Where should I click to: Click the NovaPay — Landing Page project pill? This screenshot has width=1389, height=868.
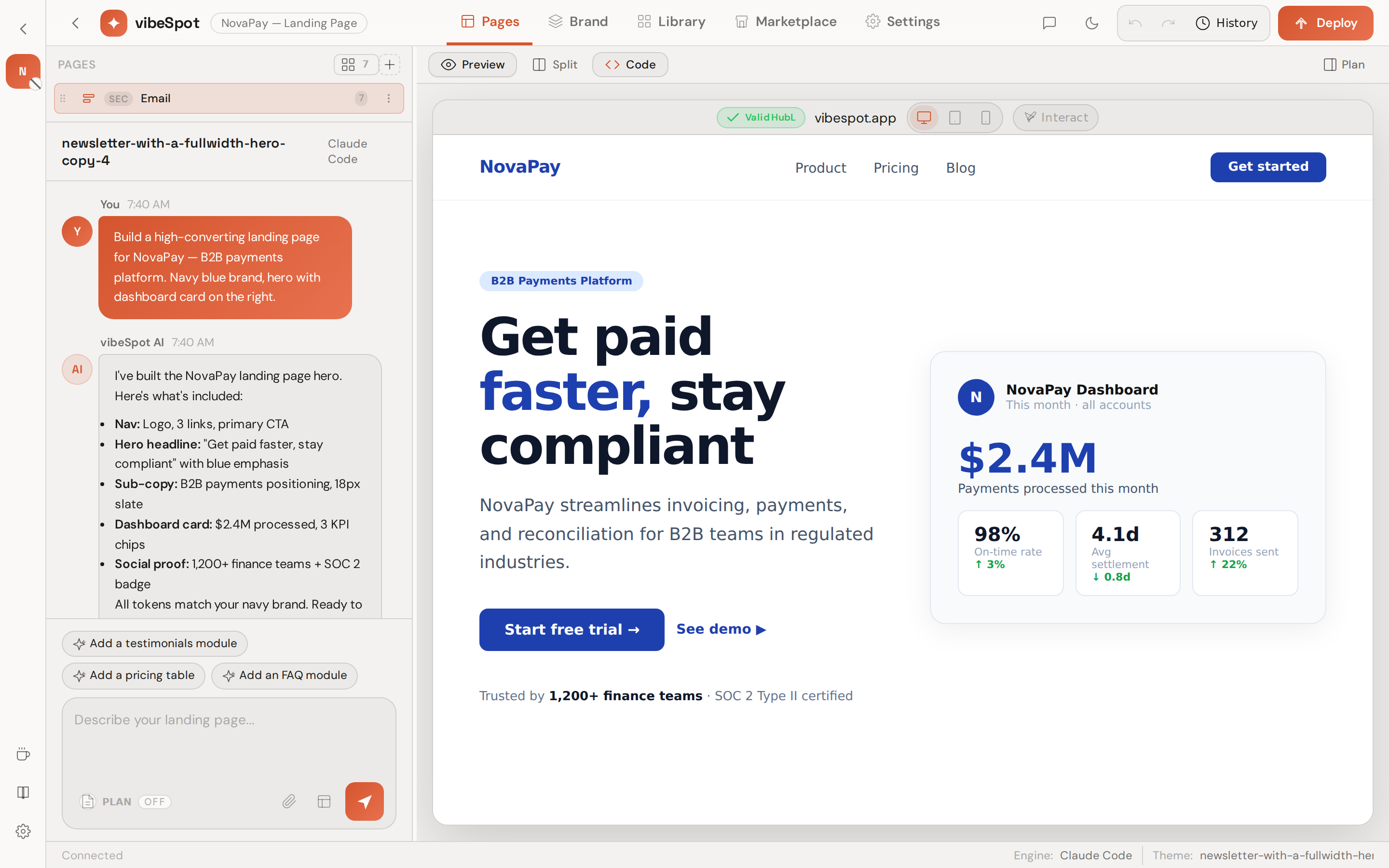pos(289,23)
